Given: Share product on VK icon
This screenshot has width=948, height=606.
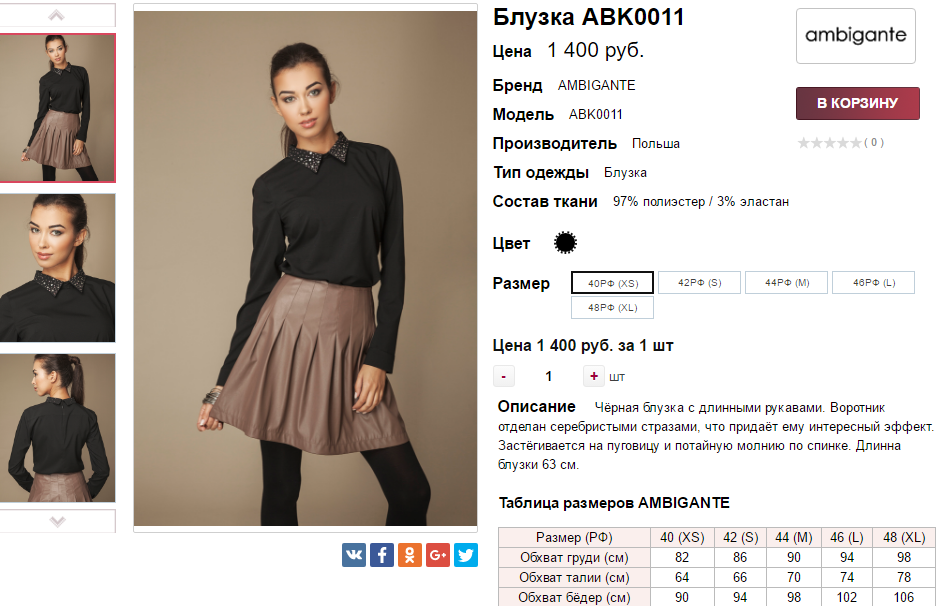Looking at the screenshot, I should [x=354, y=555].
